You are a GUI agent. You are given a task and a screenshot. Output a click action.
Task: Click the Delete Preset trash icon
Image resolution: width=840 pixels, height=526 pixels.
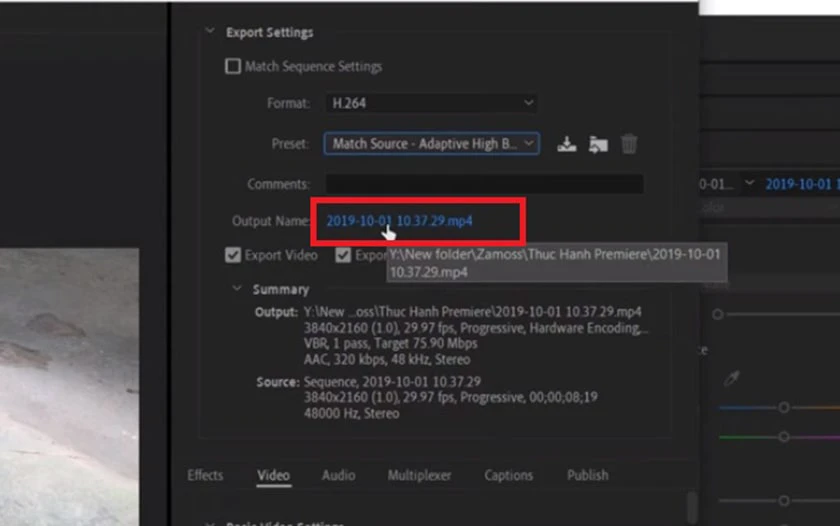tap(629, 144)
